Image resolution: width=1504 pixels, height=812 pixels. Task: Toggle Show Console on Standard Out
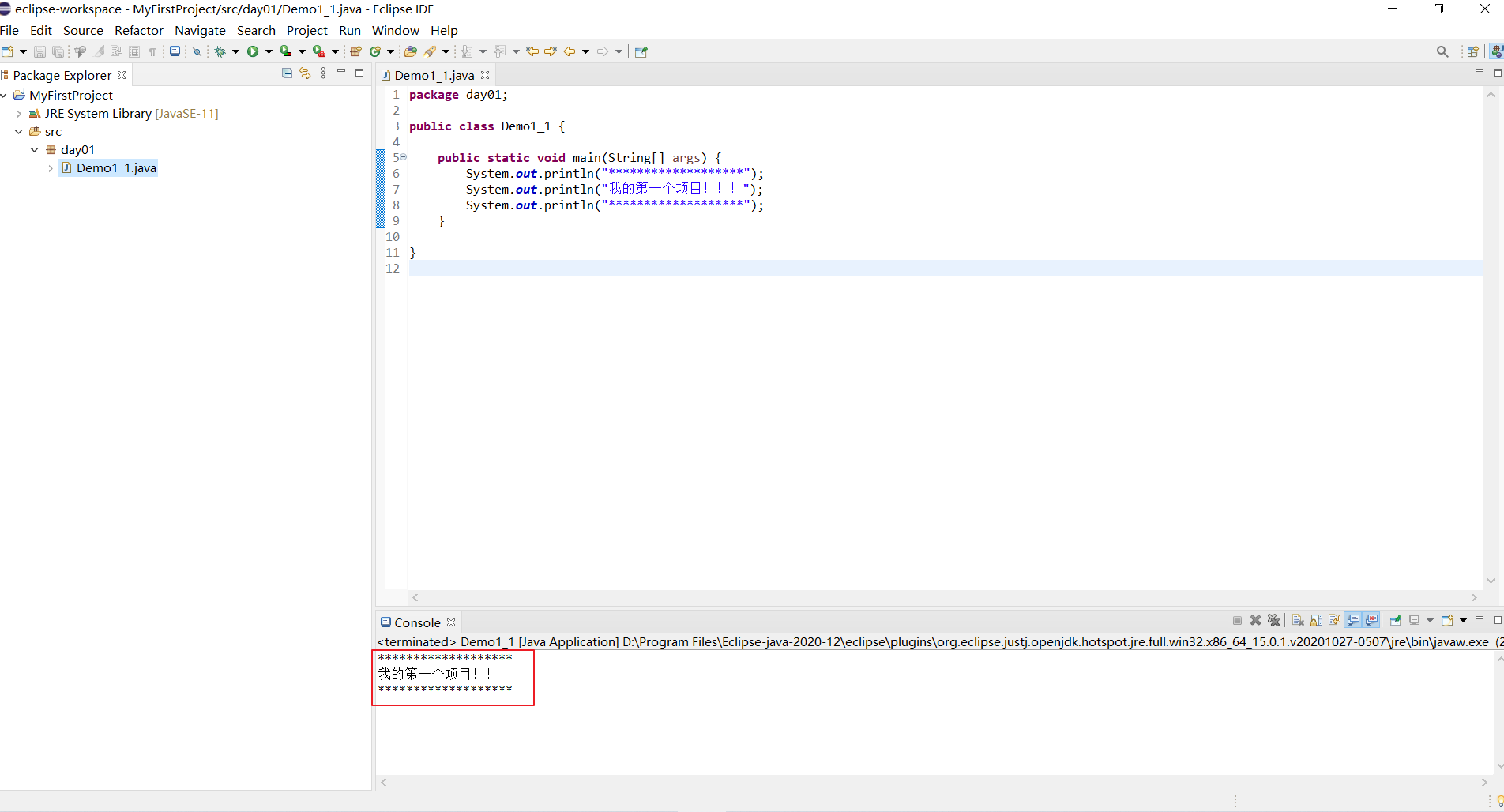1353,620
